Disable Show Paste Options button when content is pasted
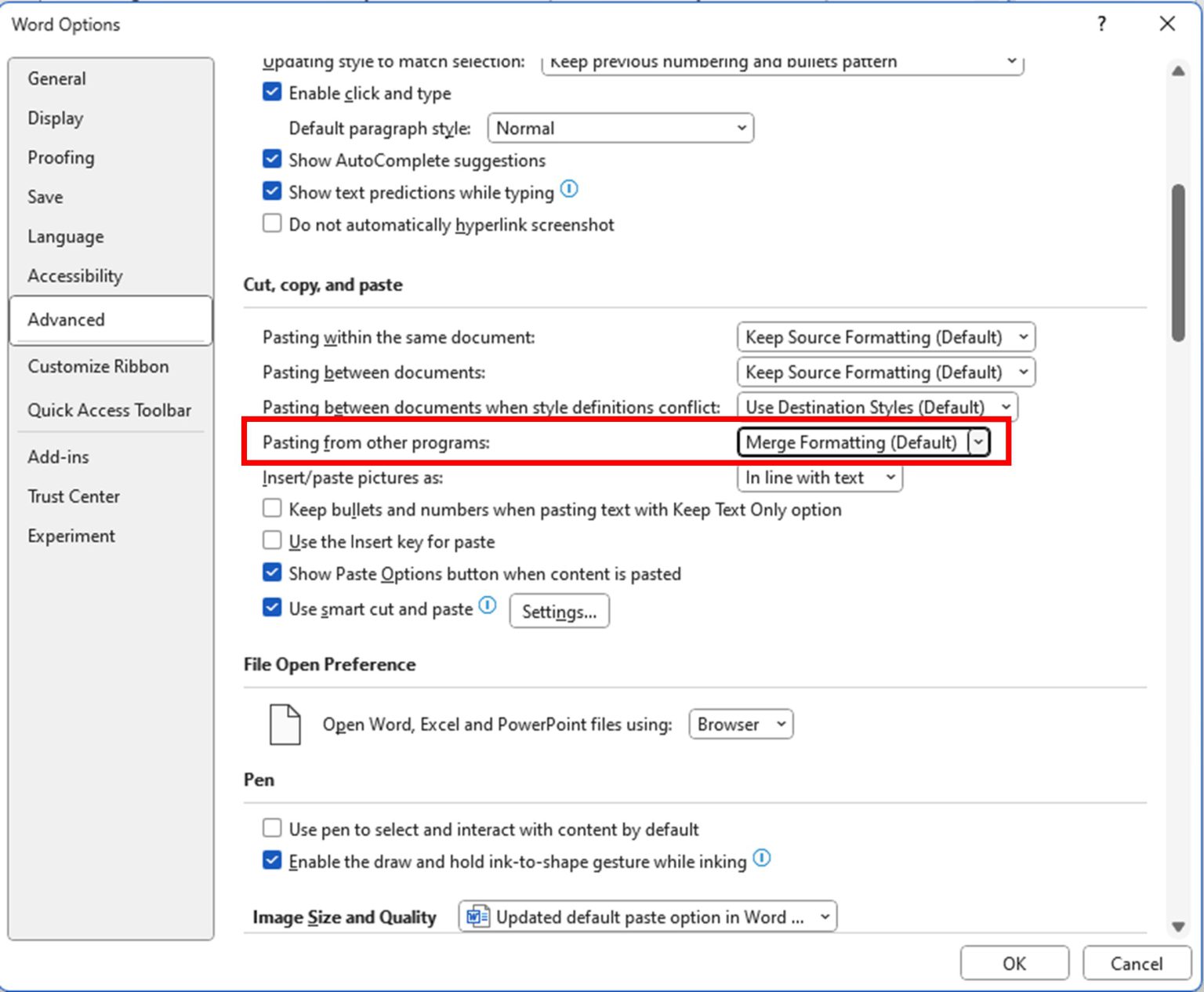Screen dimensions: 1204x992 tap(271, 572)
